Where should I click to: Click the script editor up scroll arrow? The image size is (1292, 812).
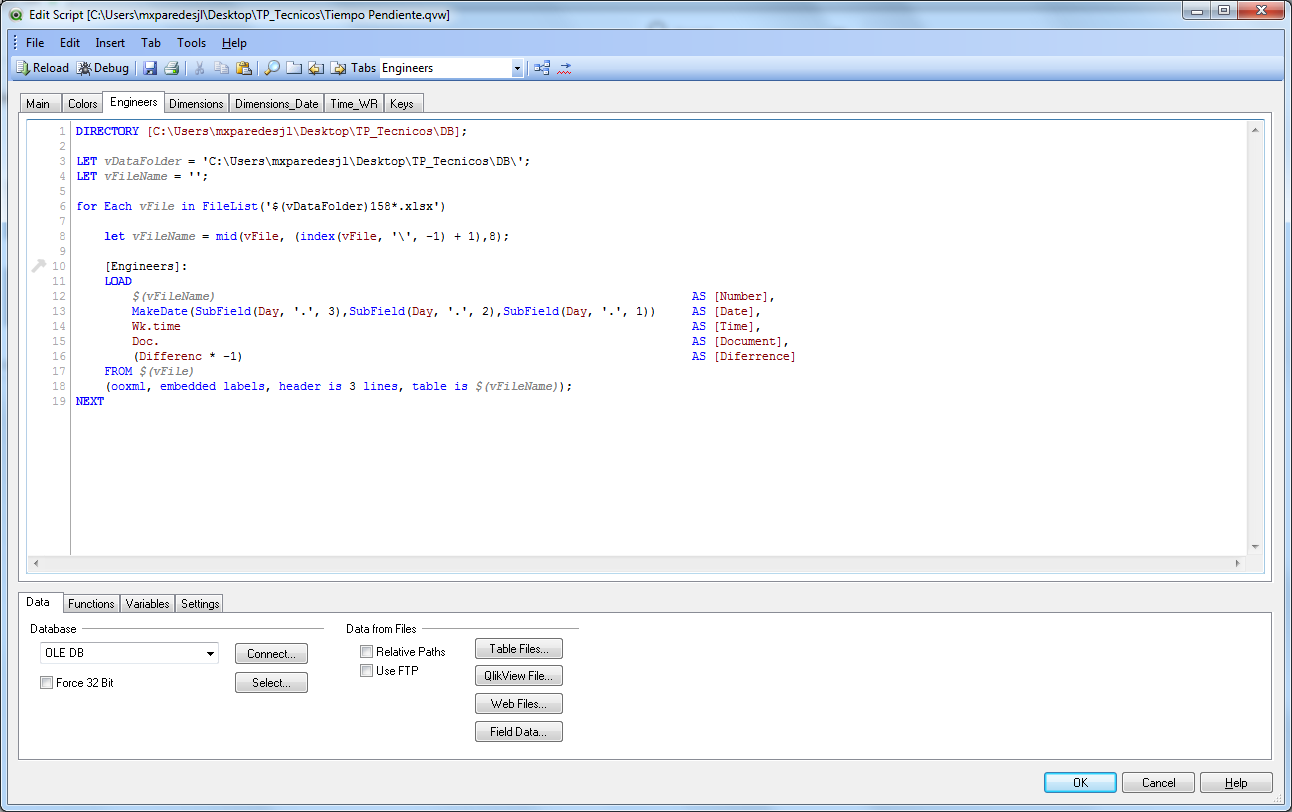(1256, 130)
